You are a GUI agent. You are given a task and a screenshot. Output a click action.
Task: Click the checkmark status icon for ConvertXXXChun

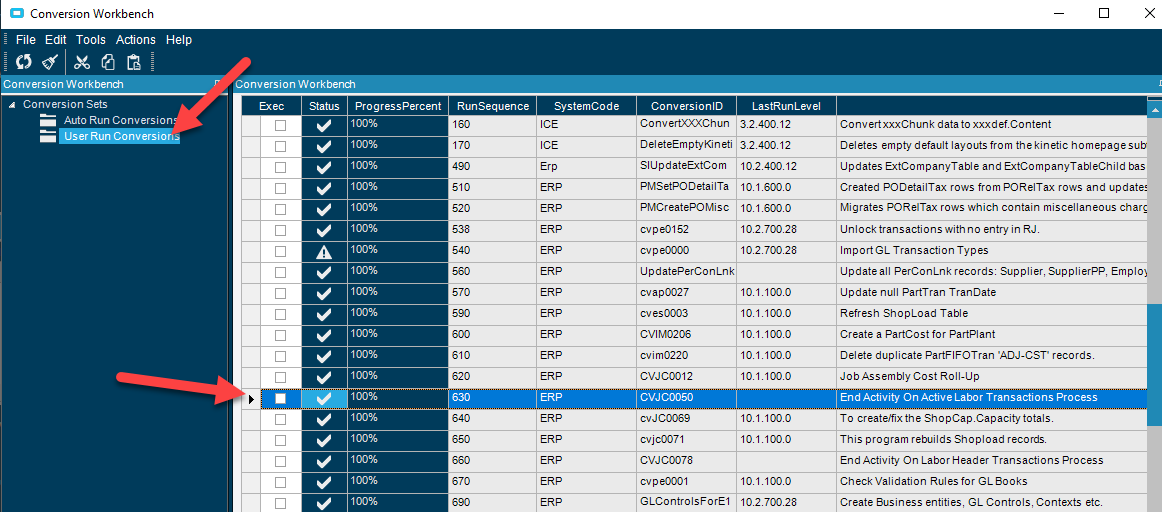pyautogui.click(x=324, y=126)
